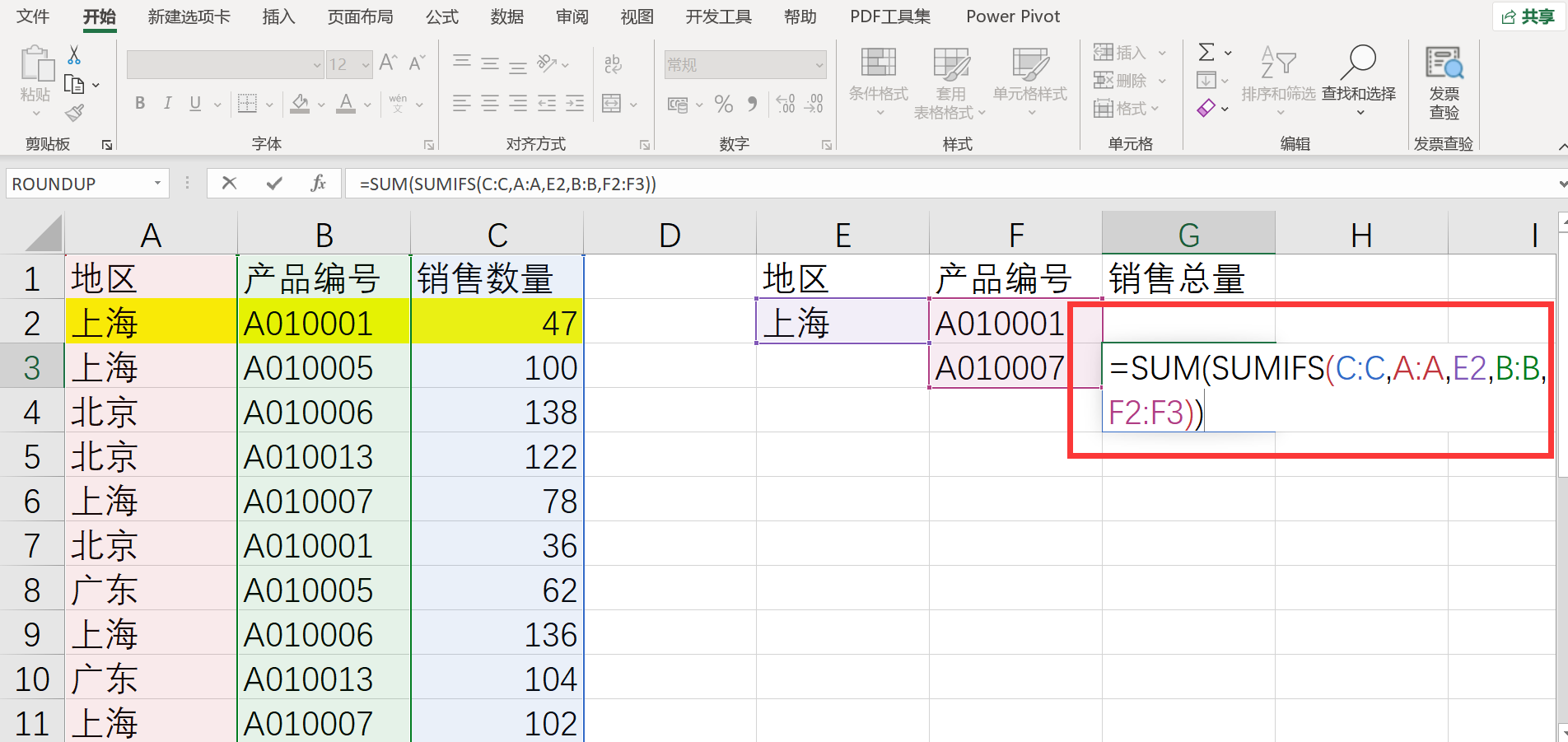Click the 共享 share button
This screenshot has width=1568, height=742.
[x=1528, y=16]
